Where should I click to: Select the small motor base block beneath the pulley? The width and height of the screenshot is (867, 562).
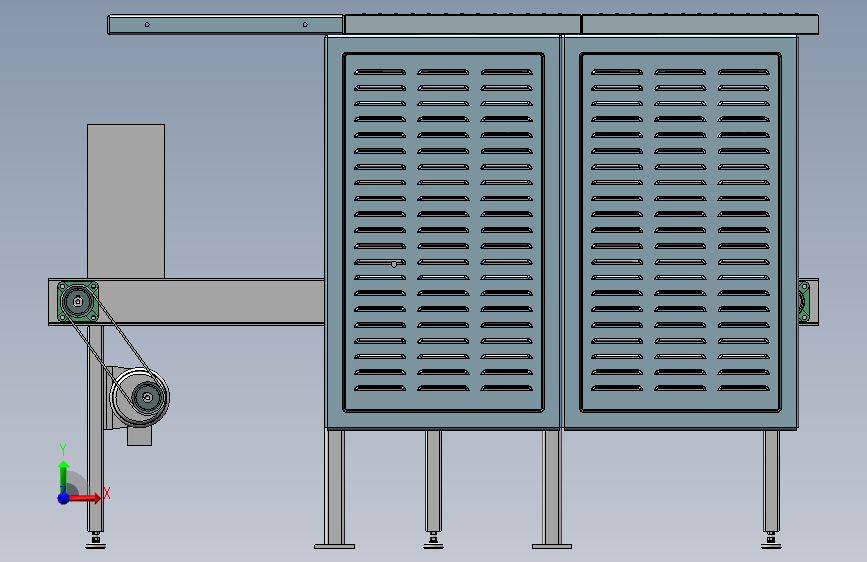tap(139, 435)
